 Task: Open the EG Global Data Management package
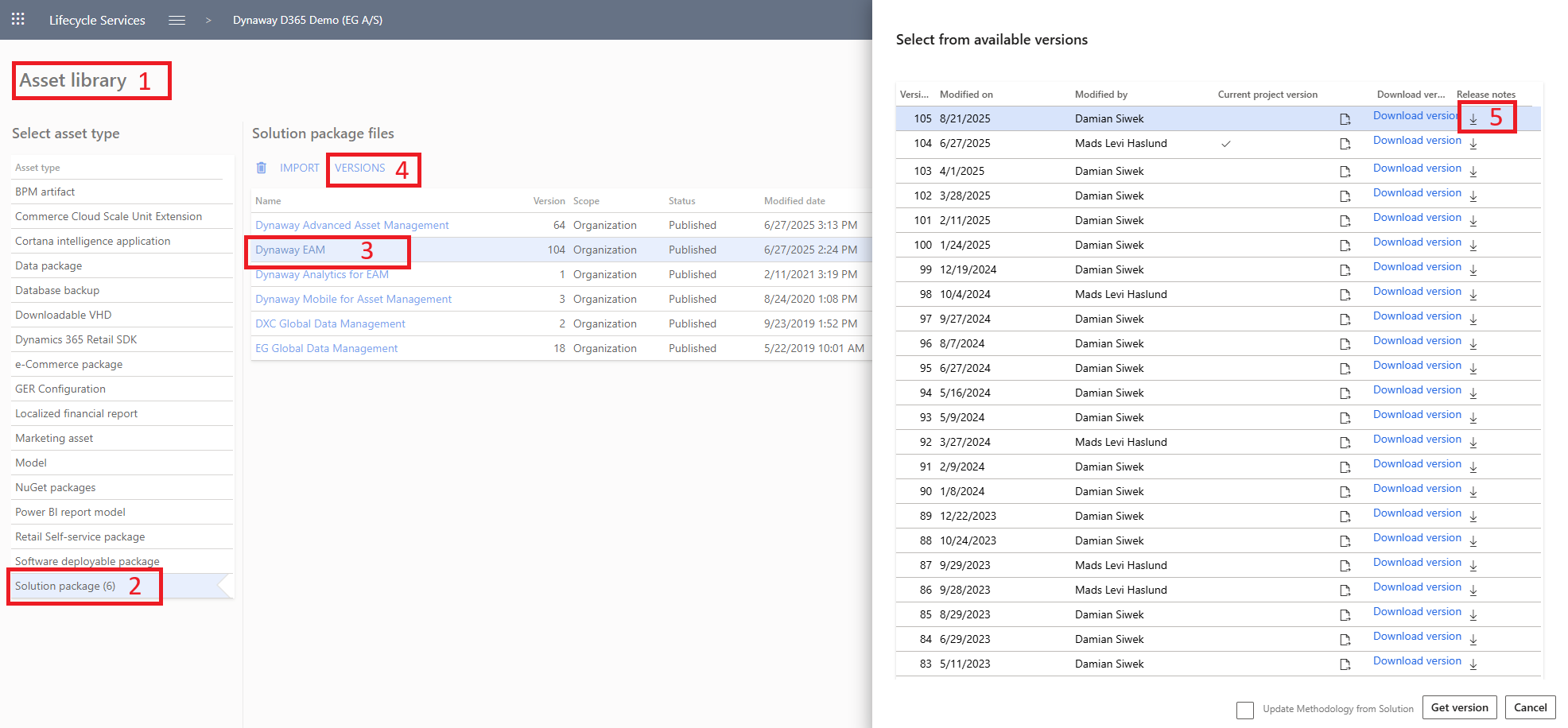click(x=326, y=348)
